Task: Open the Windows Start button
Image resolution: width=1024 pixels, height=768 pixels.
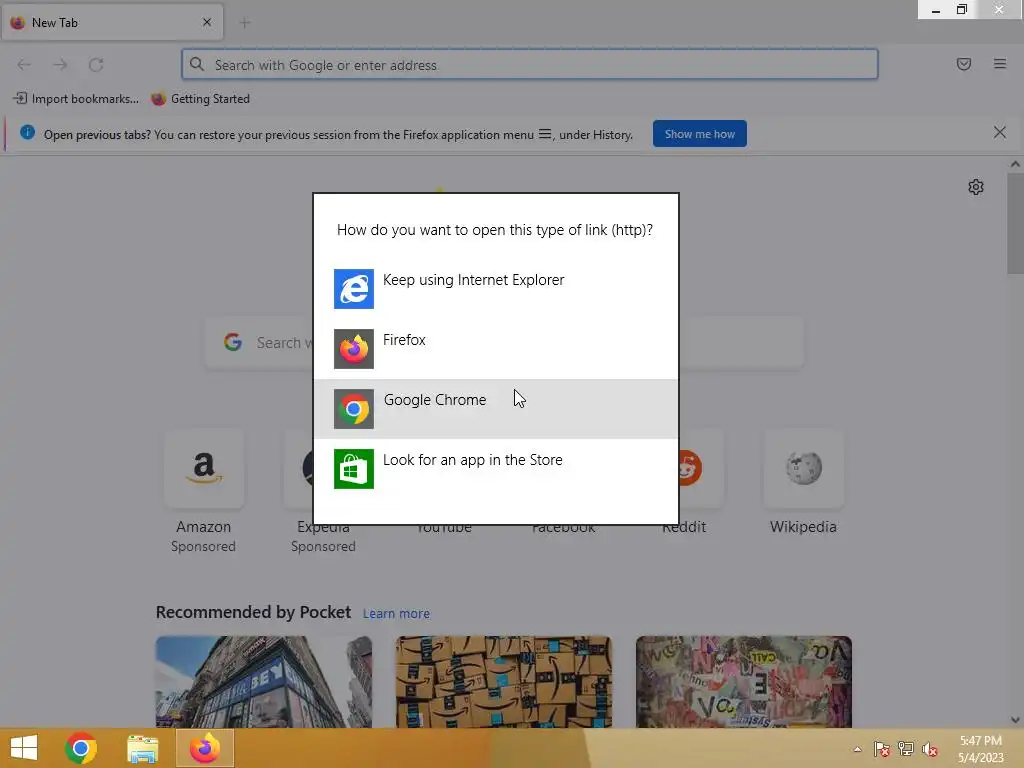Action: tap(24, 748)
